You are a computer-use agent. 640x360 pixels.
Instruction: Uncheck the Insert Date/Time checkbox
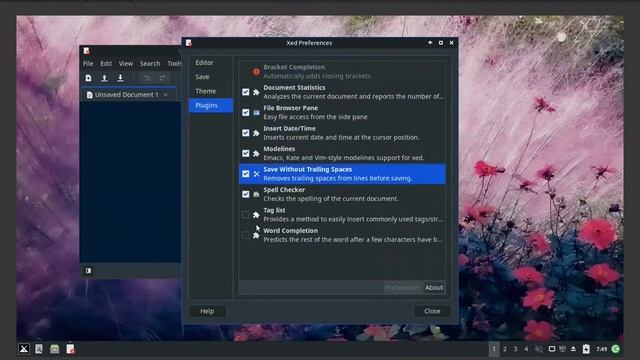[x=245, y=133]
